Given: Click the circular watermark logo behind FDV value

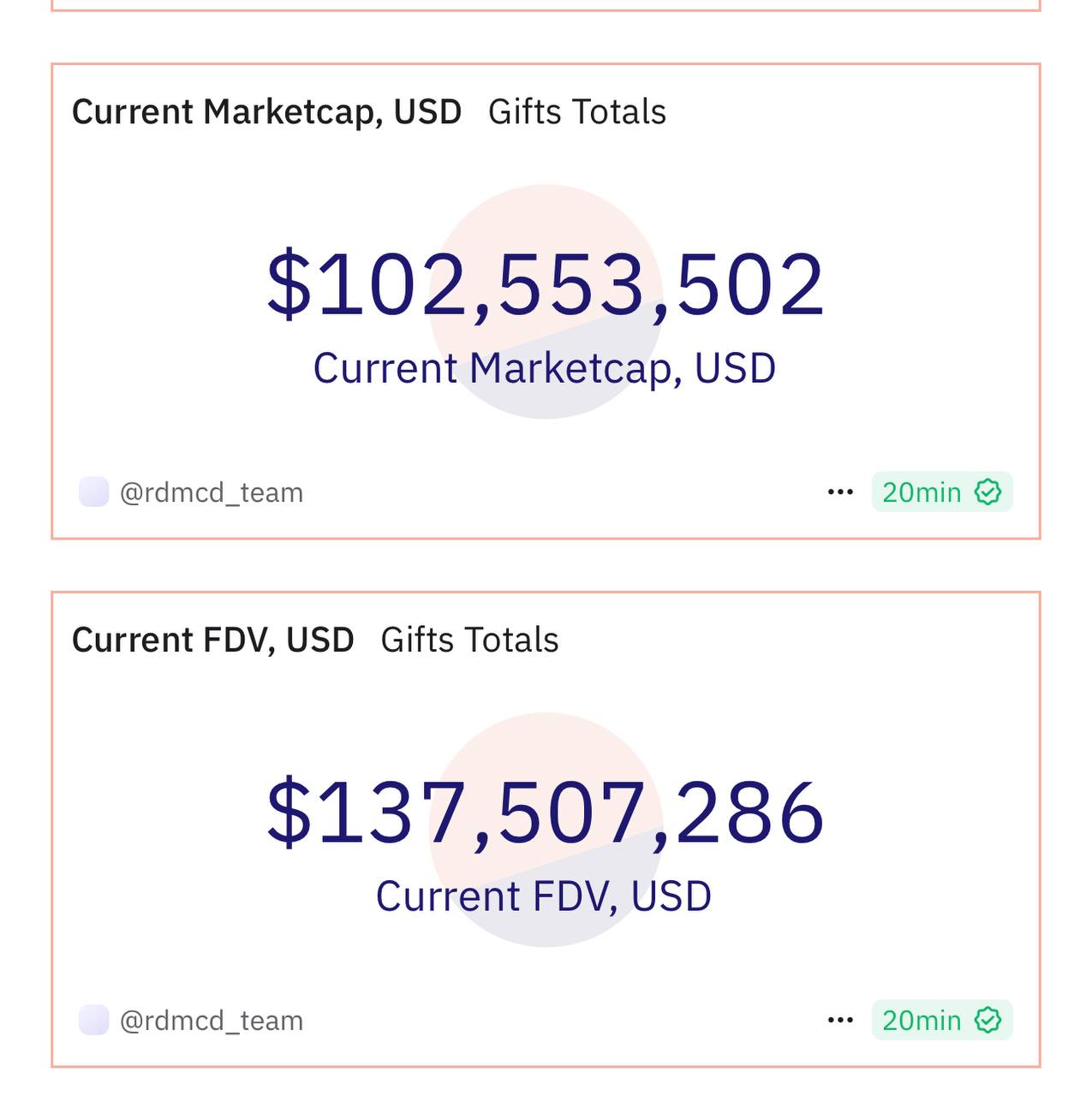Looking at the screenshot, I should 546,830.
